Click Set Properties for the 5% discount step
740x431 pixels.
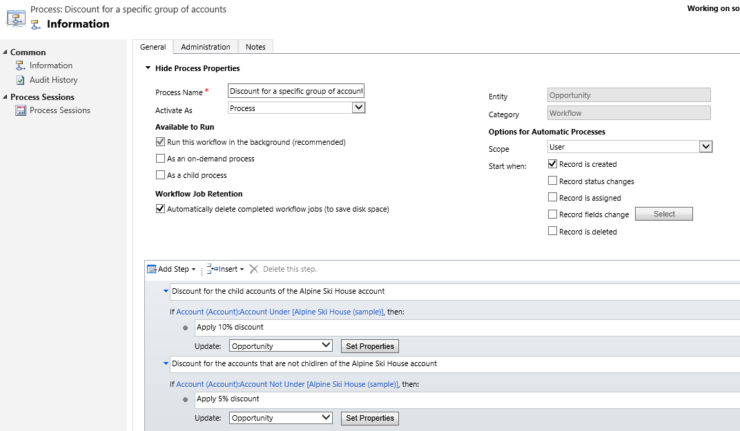369,418
